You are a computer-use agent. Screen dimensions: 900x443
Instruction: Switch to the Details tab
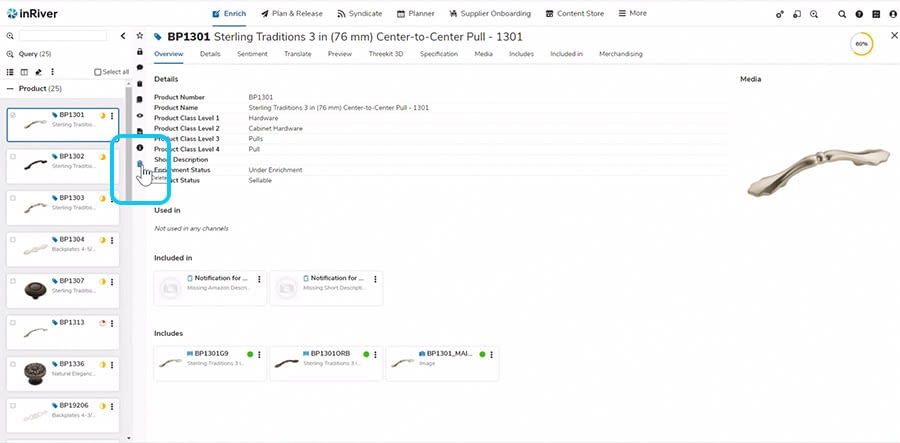tap(210, 54)
